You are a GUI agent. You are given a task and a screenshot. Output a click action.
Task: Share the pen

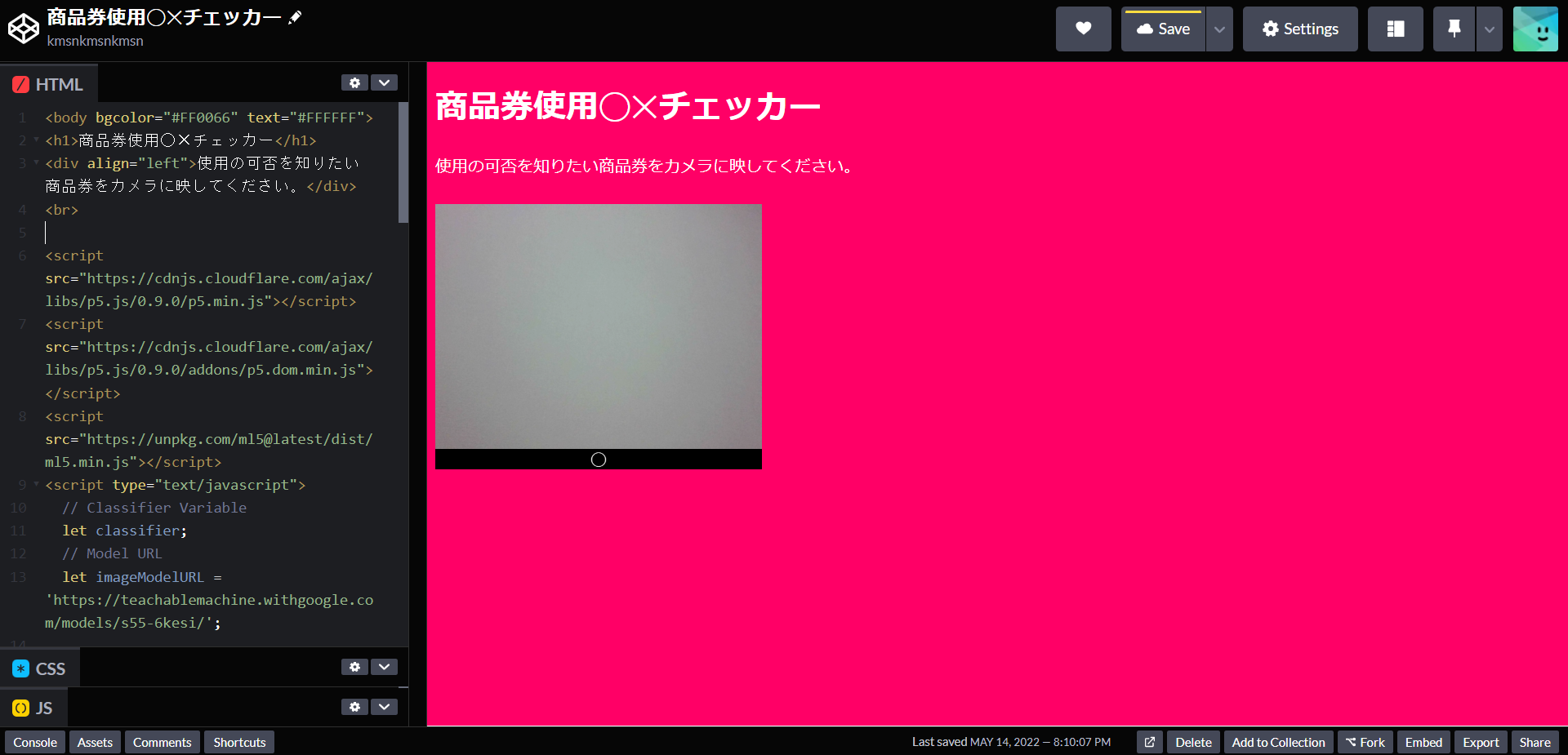[1535, 742]
